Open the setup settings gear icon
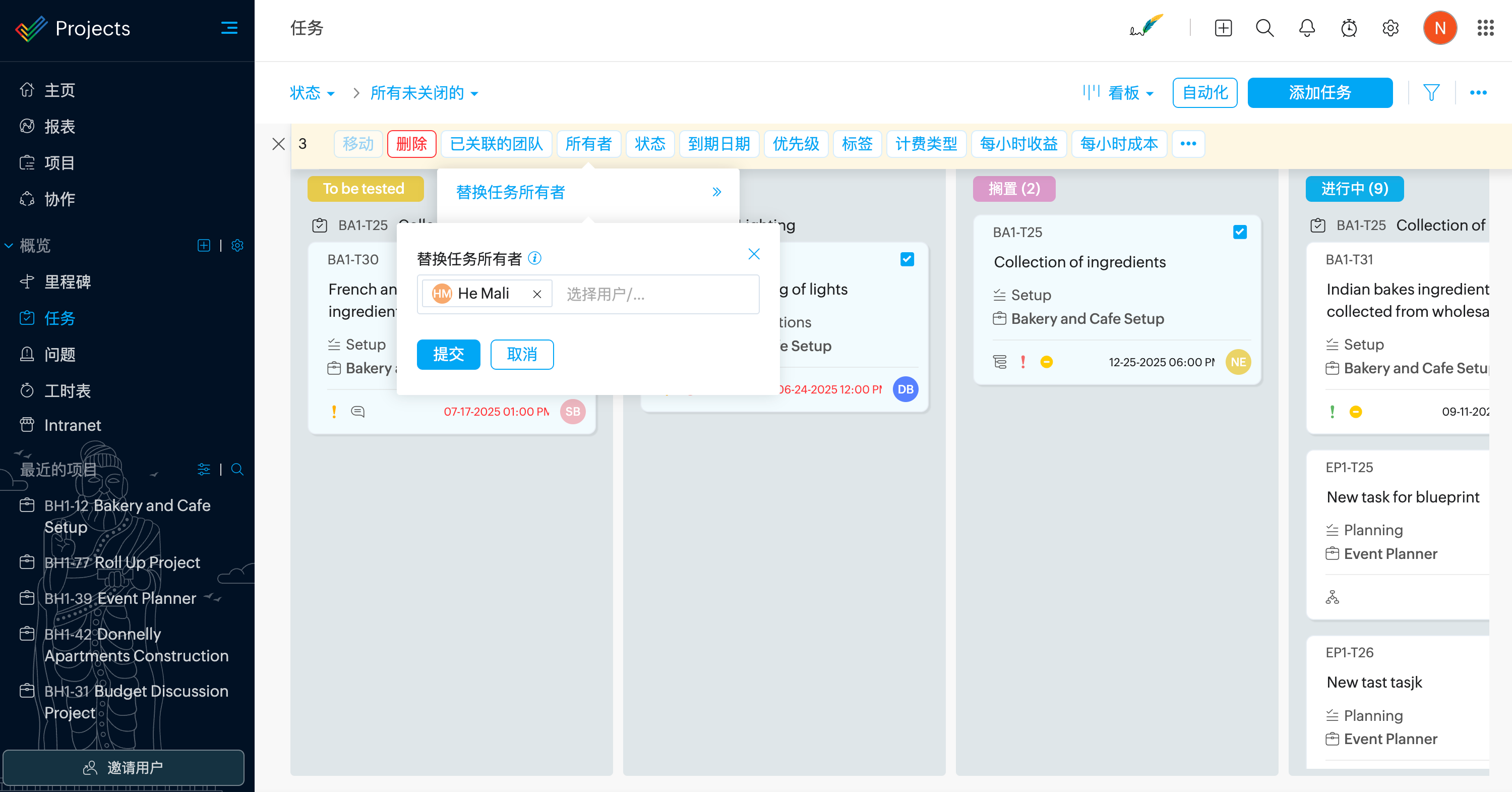The width and height of the screenshot is (1512, 792). pos(1390,28)
